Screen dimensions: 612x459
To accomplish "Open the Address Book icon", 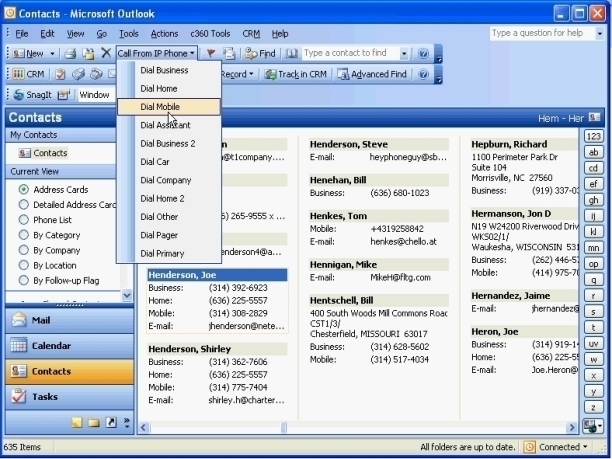I will [292, 53].
